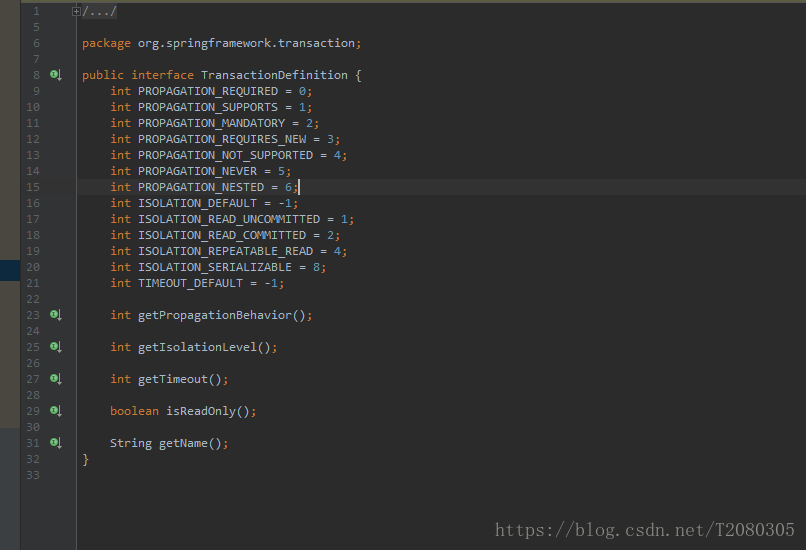The image size is (806, 550).
Task: Click the ISOLATION_REPEATABLE_READ constant
Action: pos(225,251)
